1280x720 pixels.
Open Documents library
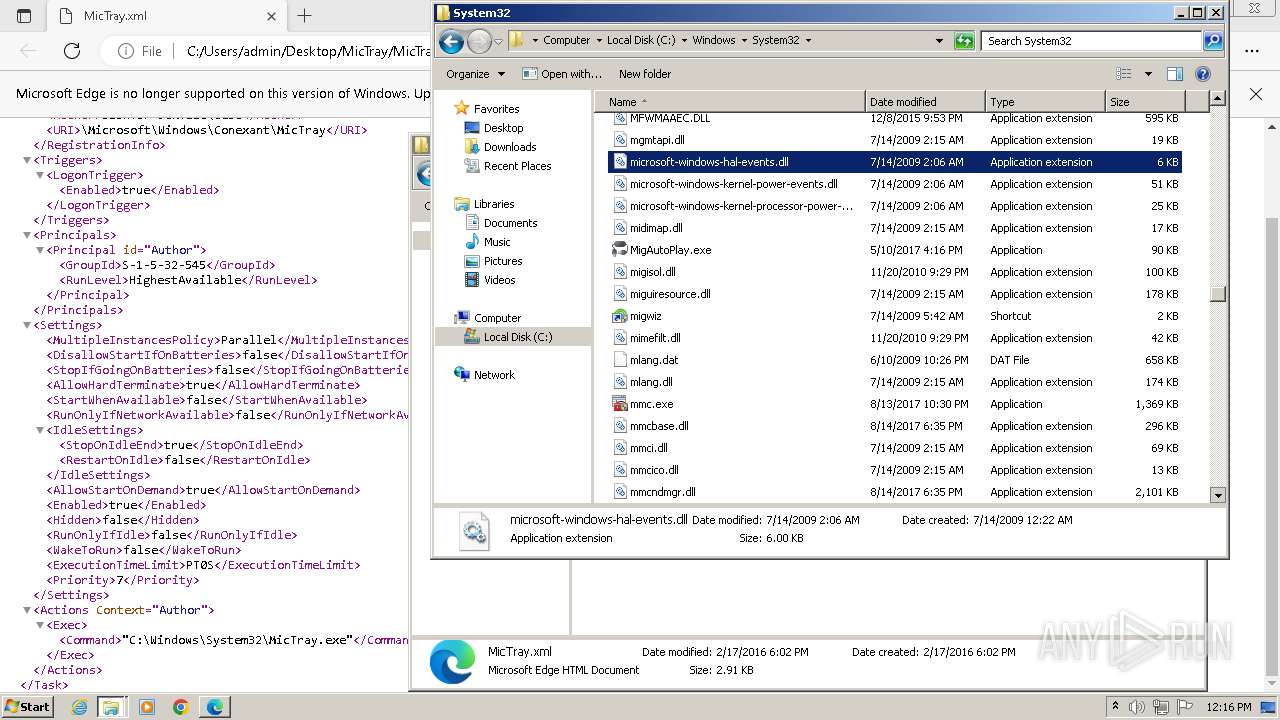pos(510,223)
